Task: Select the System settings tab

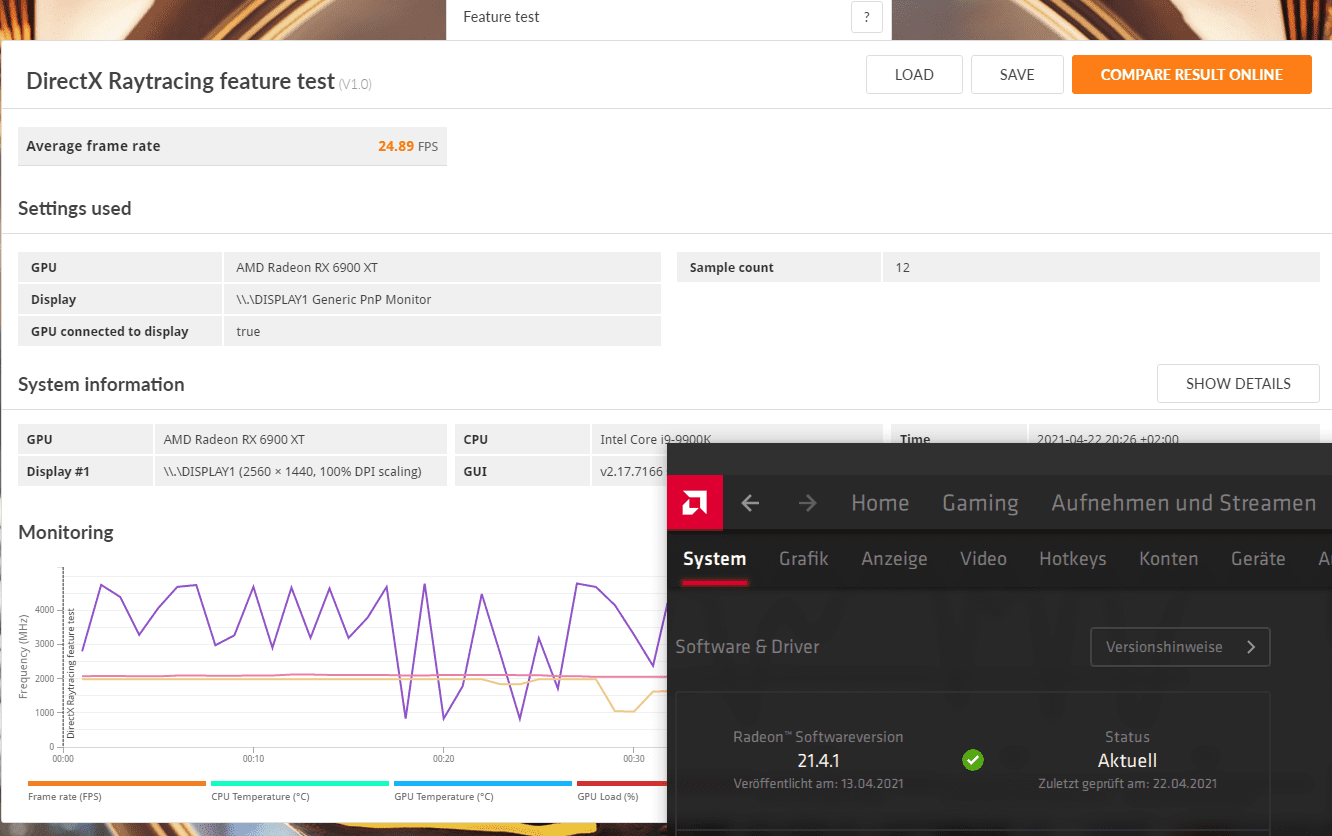Action: click(x=714, y=559)
